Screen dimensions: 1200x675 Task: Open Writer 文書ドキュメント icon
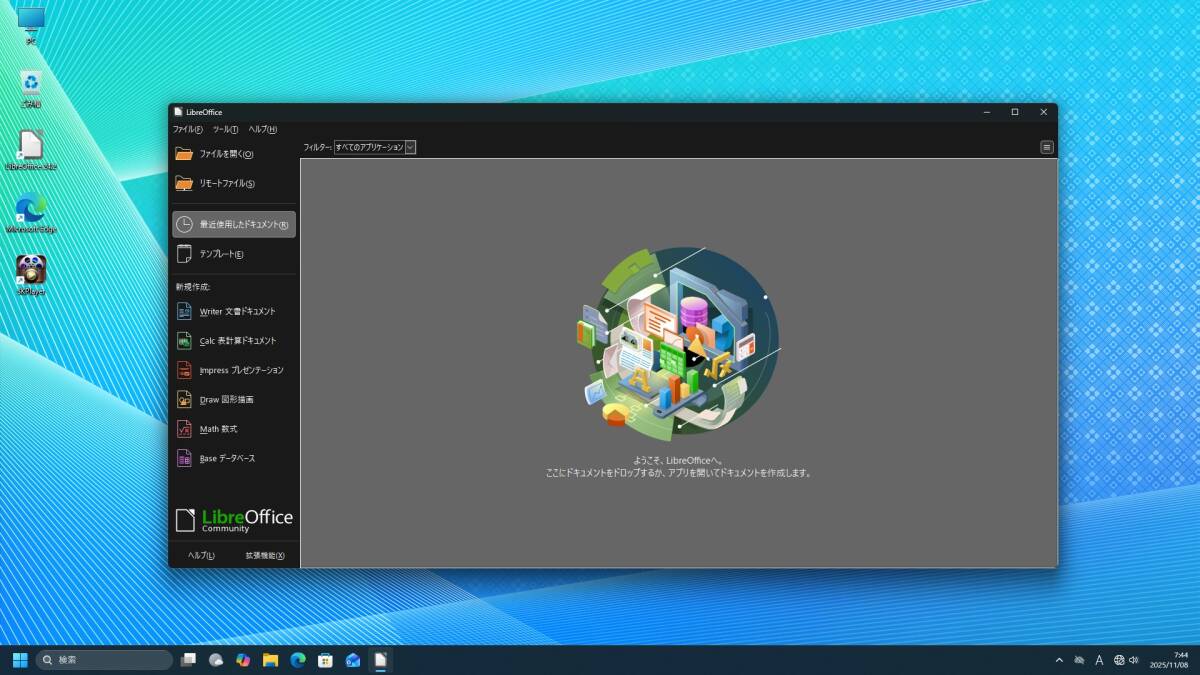184,311
